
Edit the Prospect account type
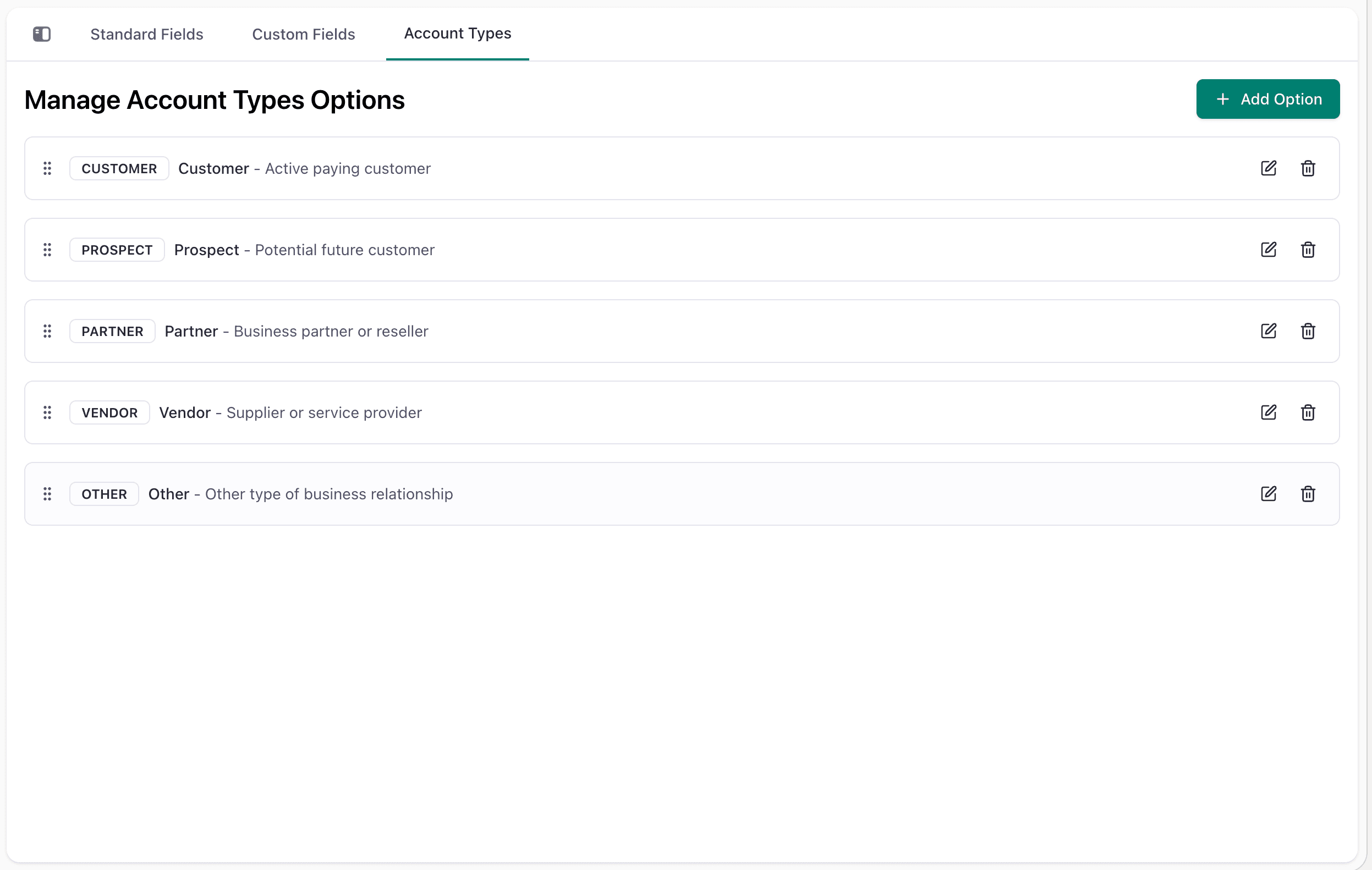click(1269, 250)
